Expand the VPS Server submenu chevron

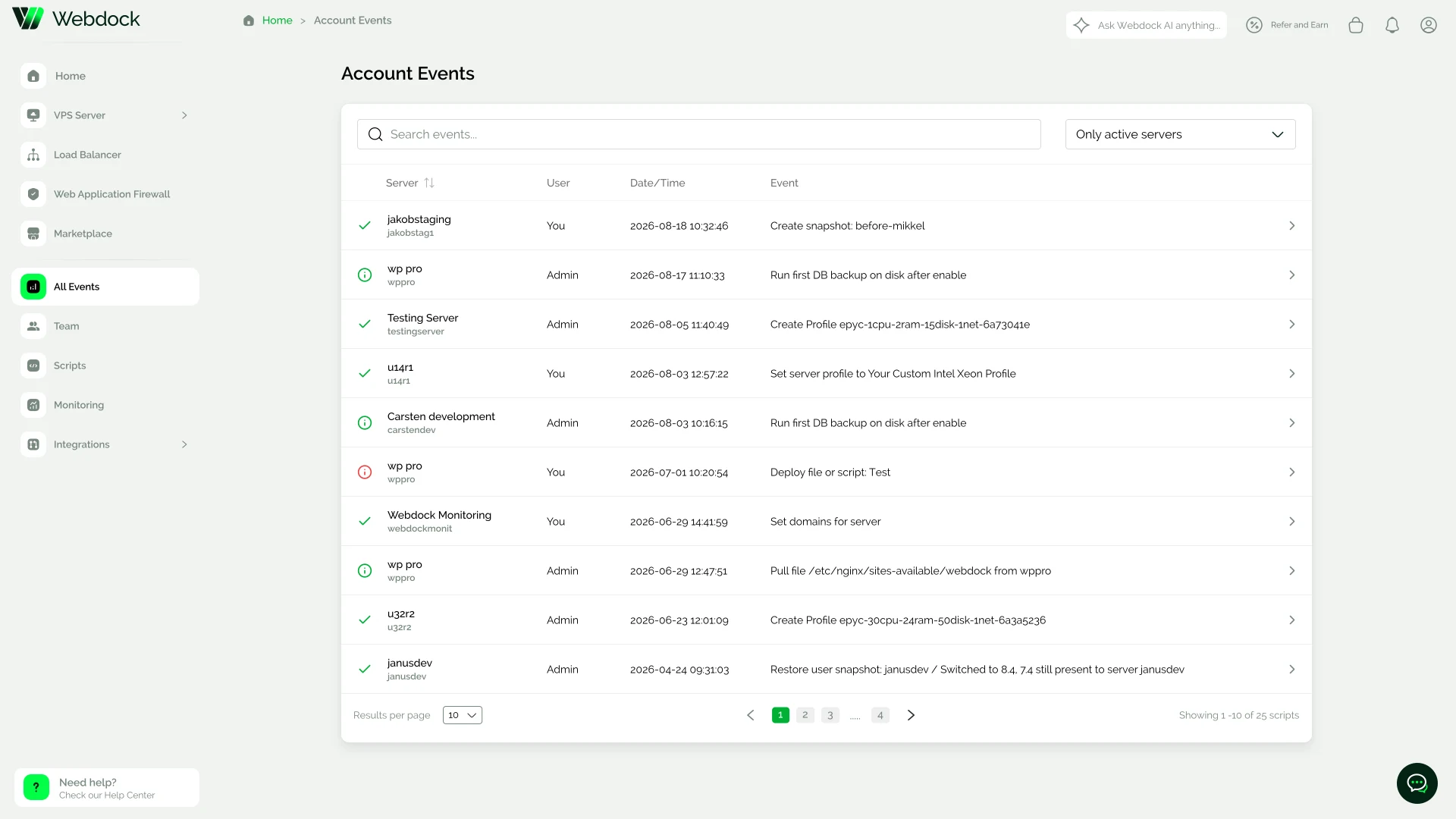pos(184,115)
